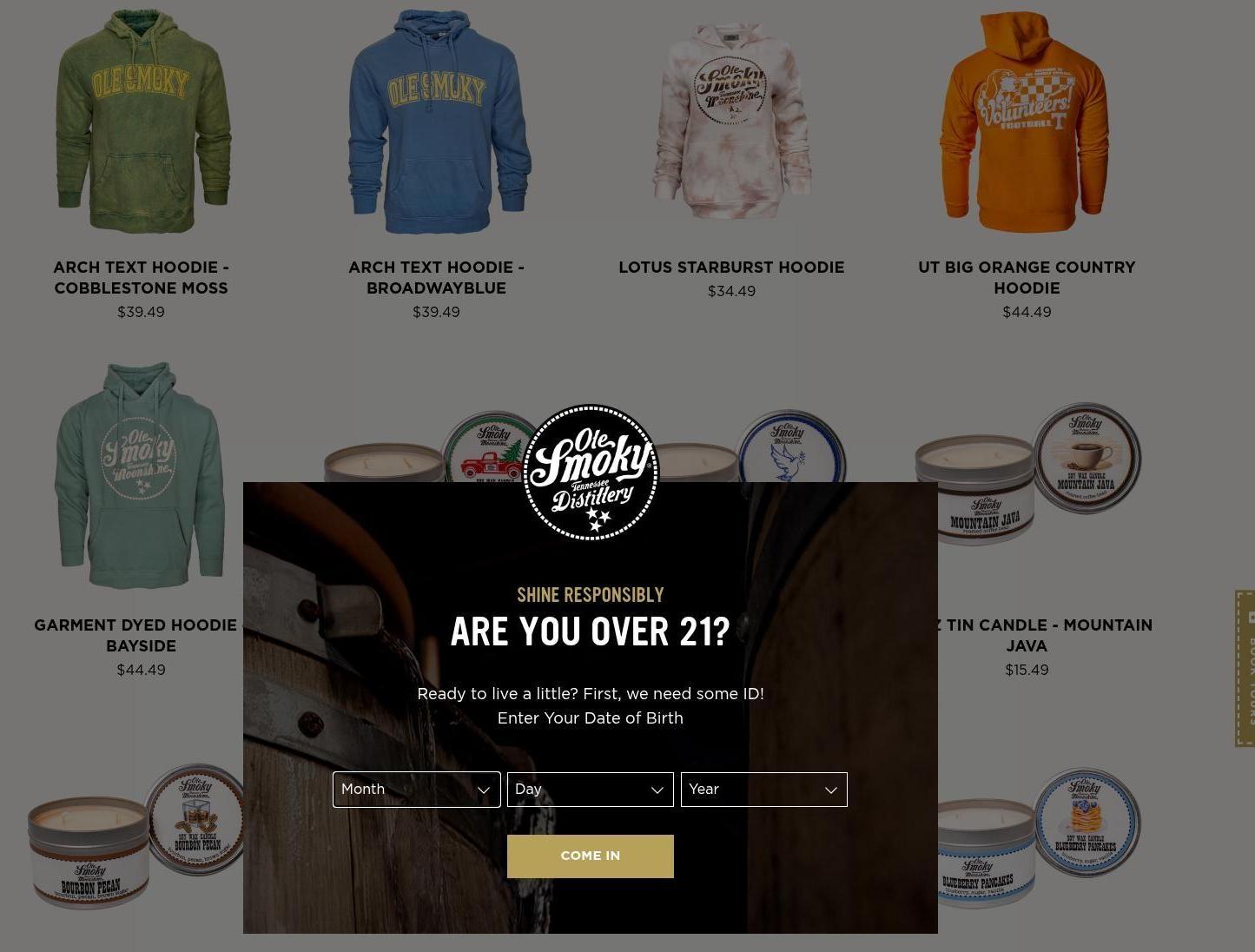Open Arch Text Hoodie - Cobblestone Moss link
This screenshot has width=1255, height=952.
click(141, 278)
